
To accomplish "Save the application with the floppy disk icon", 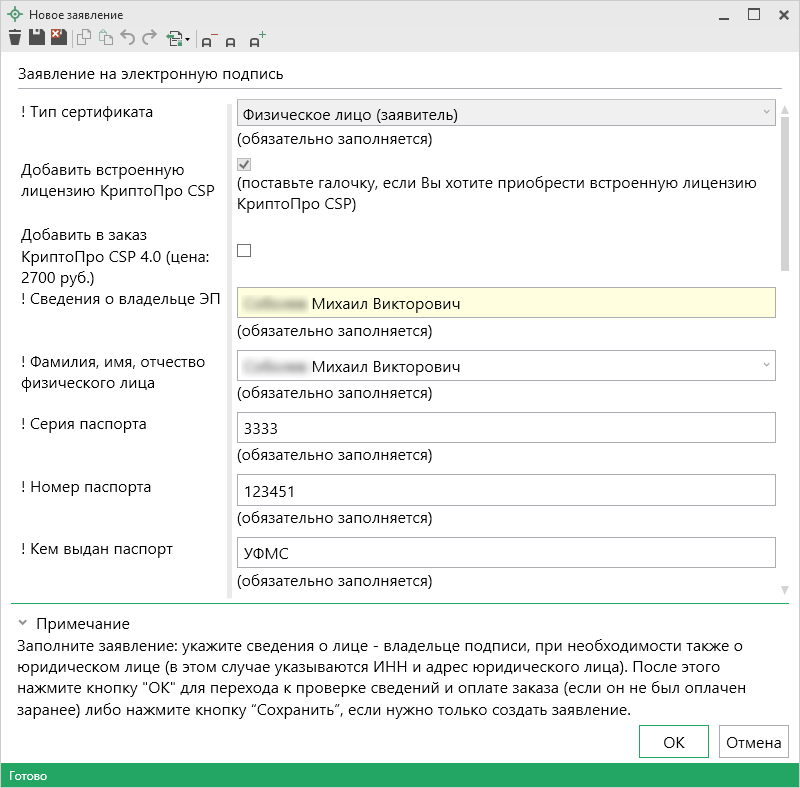I will 37,39.
